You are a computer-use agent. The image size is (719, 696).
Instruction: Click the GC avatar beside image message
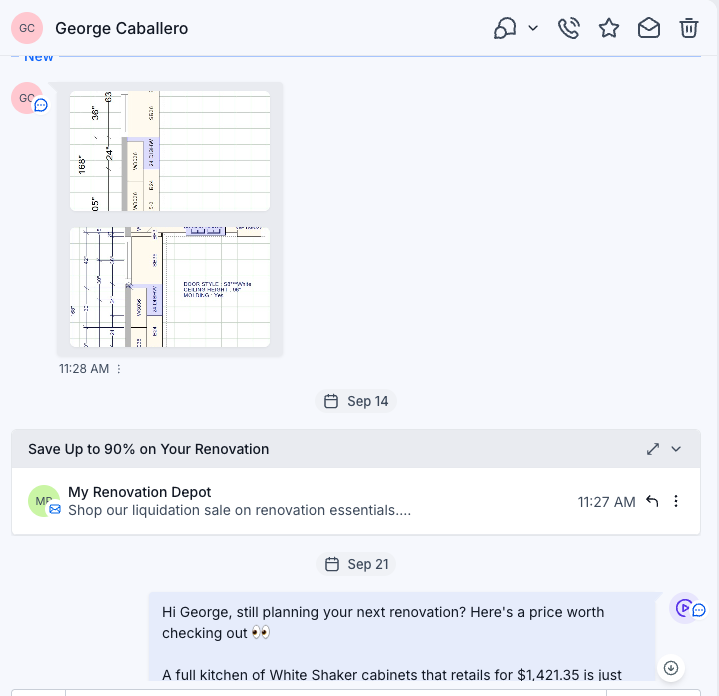pos(27,98)
